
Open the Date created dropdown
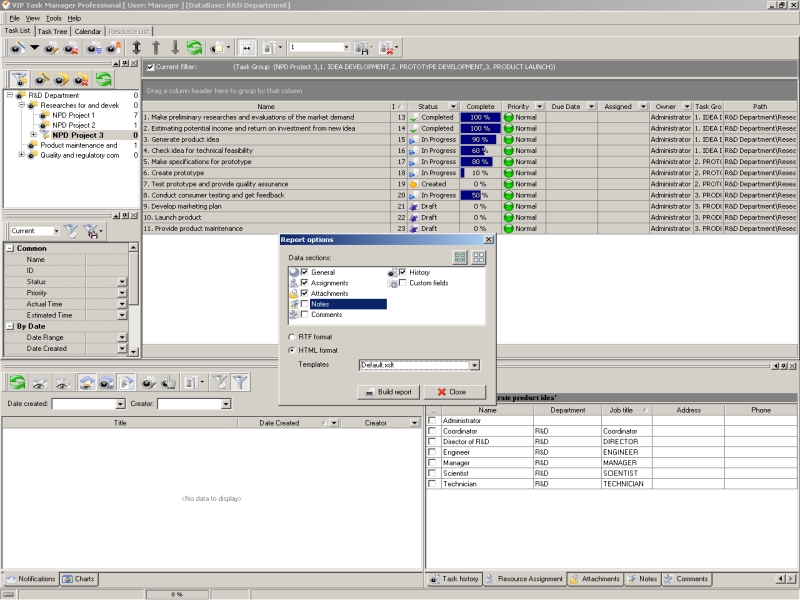point(120,404)
